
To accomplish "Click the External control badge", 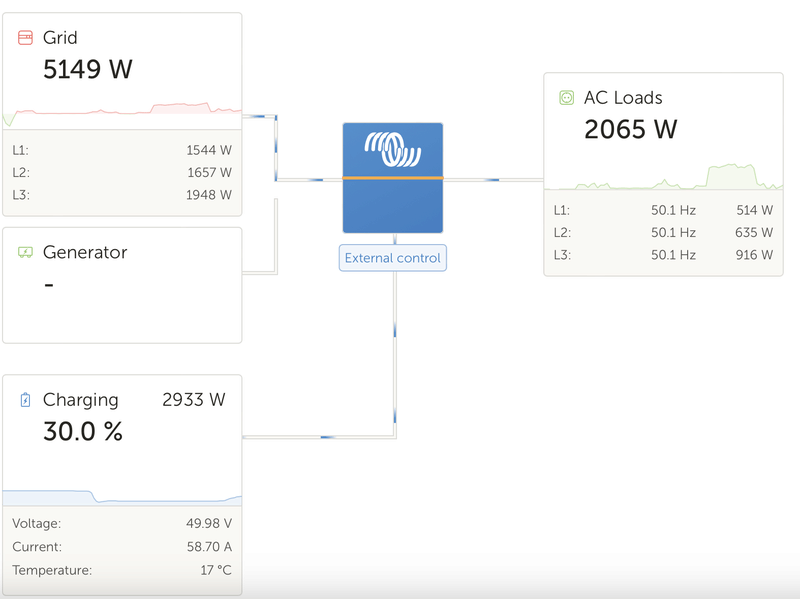I will [x=393, y=258].
